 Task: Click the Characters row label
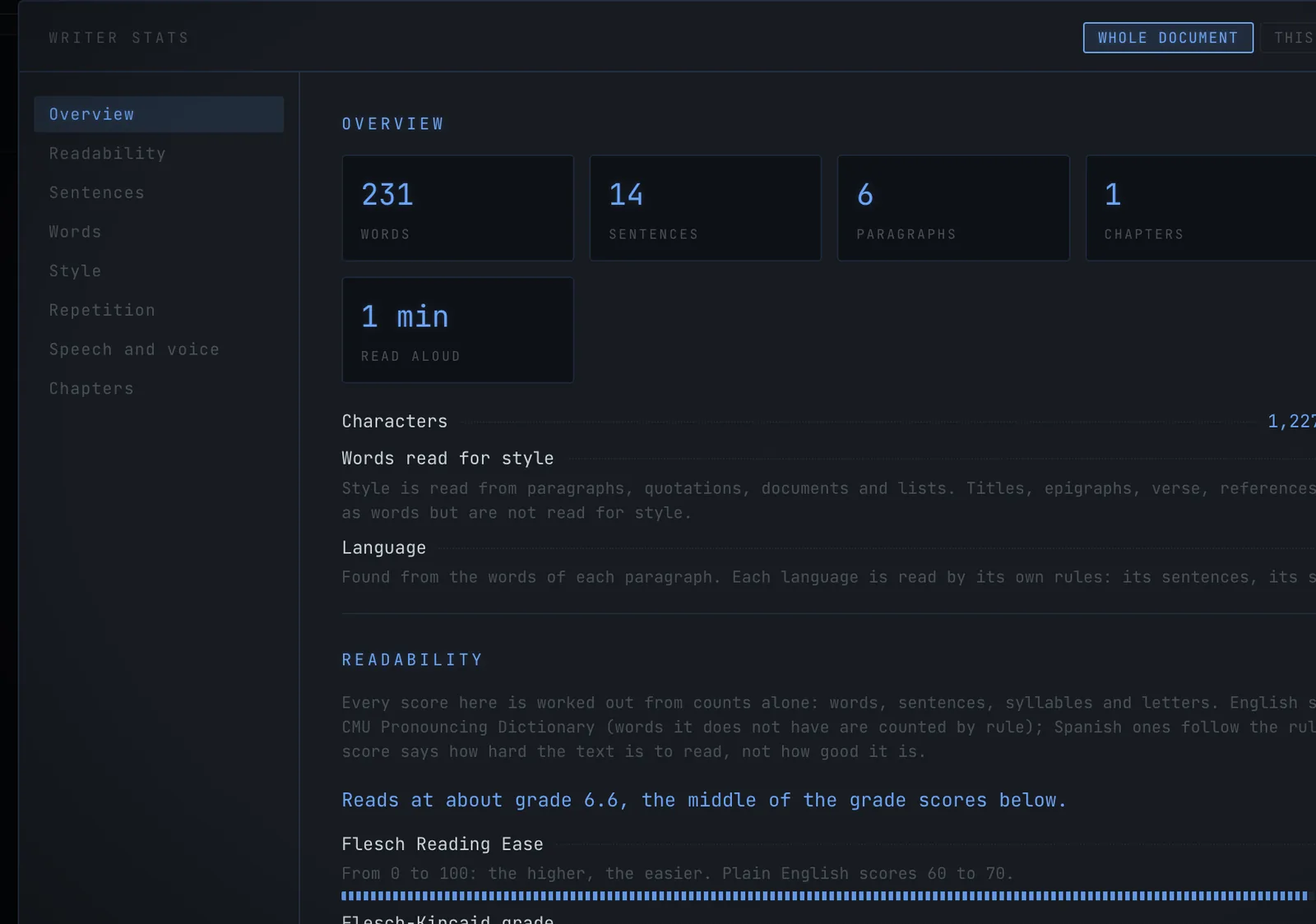click(395, 422)
